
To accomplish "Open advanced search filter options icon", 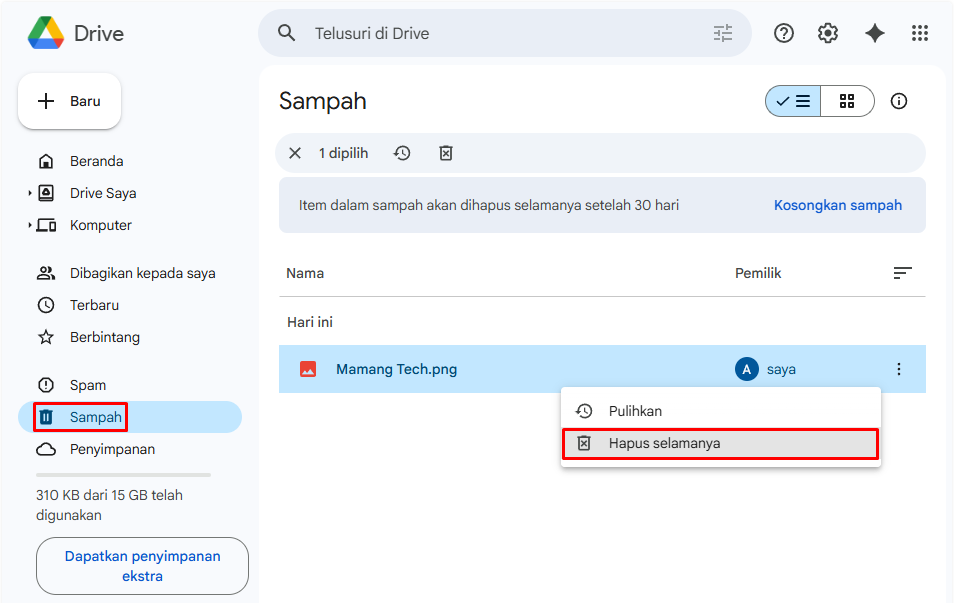I will coord(723,33).
